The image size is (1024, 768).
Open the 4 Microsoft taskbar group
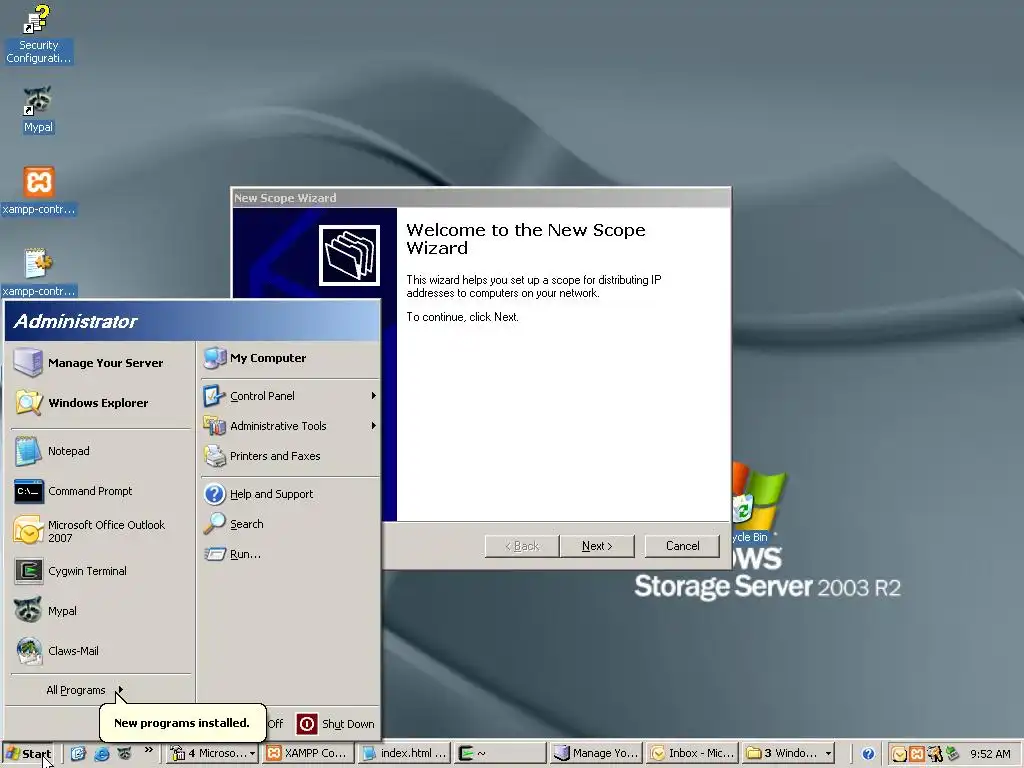tap(212, 753)
